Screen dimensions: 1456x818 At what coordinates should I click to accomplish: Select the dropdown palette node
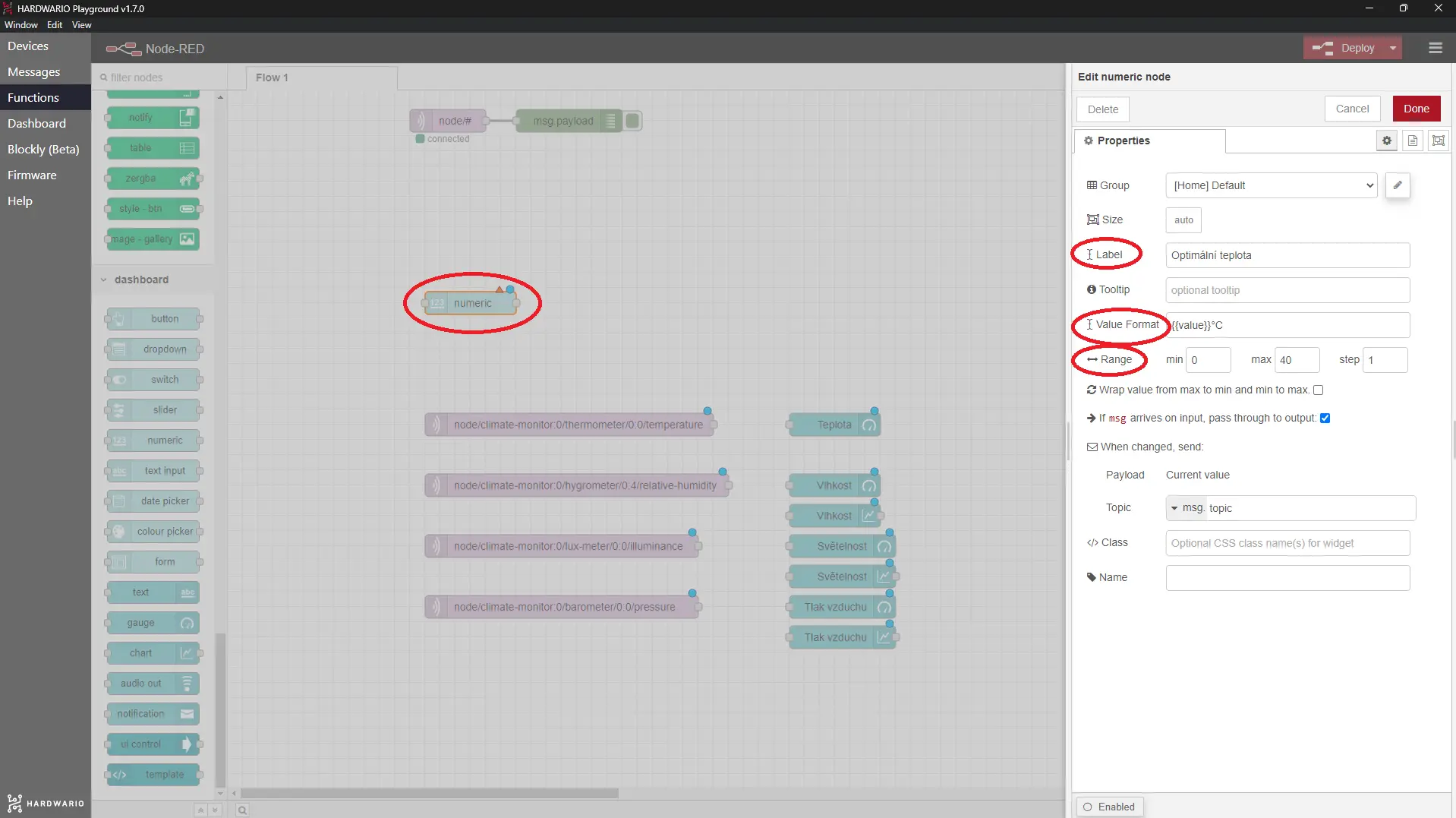click(154, 349)
